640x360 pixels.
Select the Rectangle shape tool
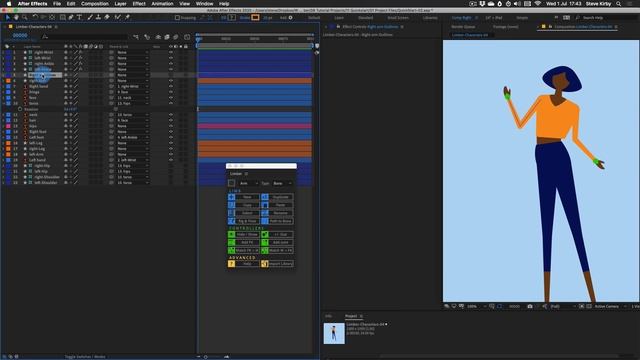pyautogui.click(x=62, y=18)
